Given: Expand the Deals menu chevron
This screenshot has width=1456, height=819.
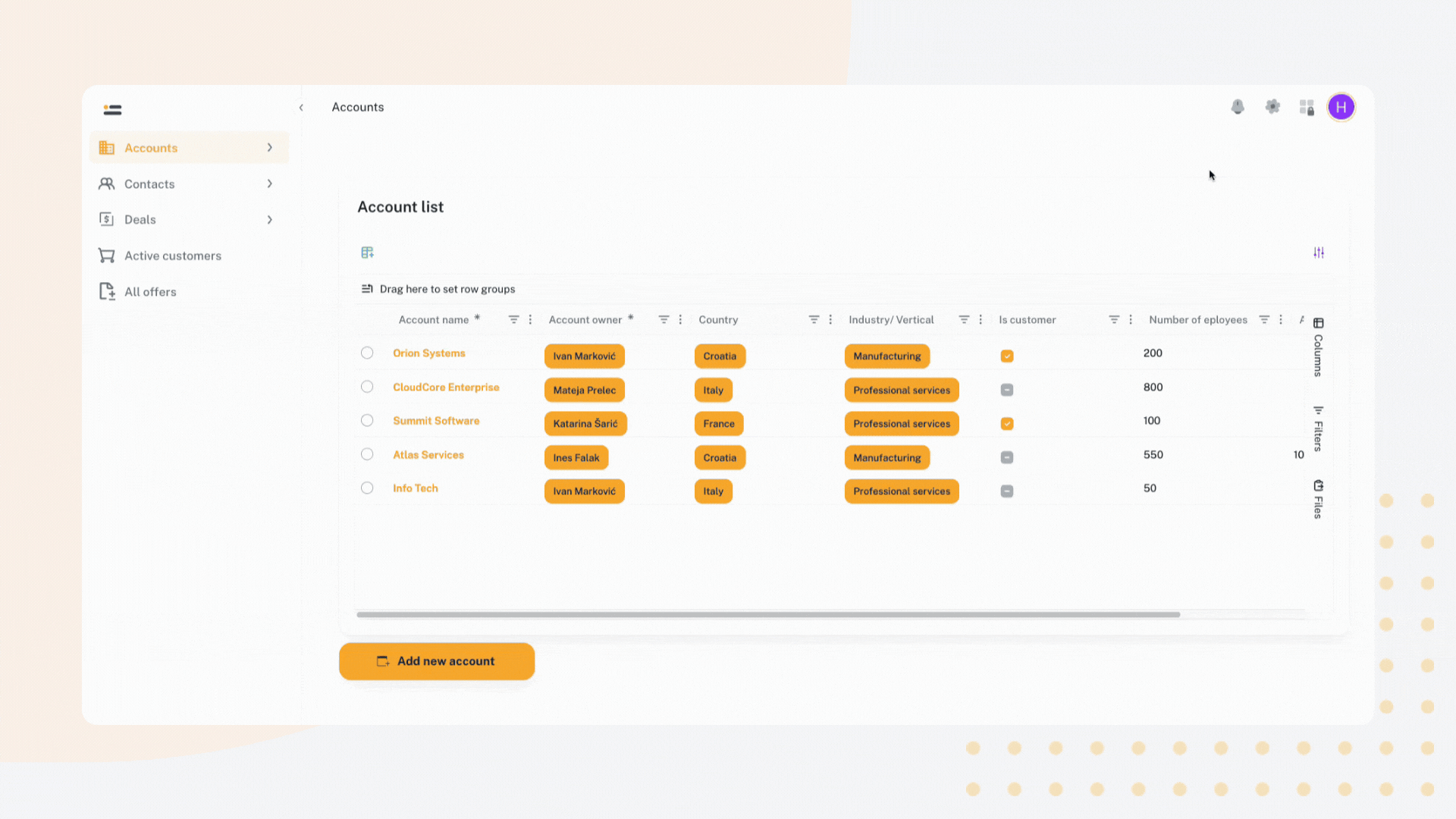Looking at the screenshot, I should pos(269,220).
